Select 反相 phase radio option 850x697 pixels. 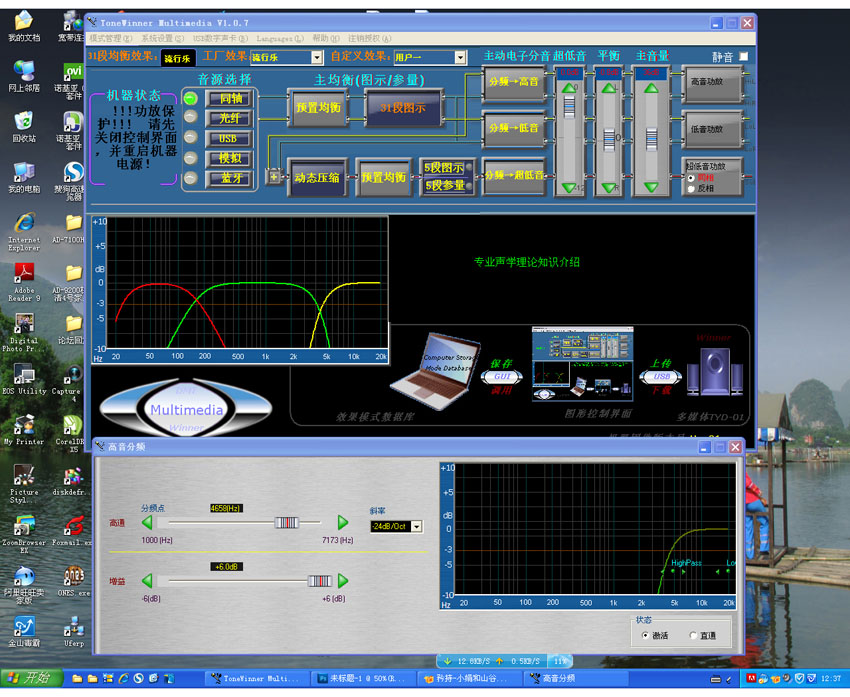(691, 188)
